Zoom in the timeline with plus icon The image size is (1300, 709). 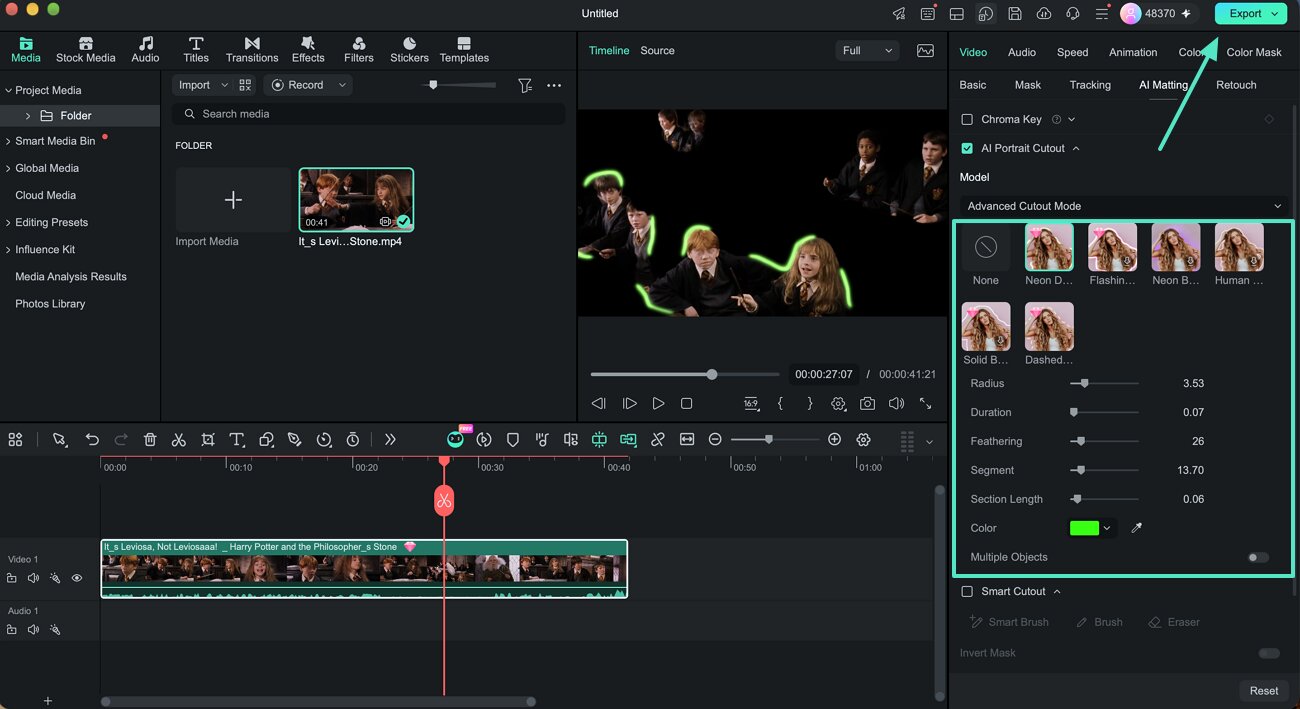(835, 440)
